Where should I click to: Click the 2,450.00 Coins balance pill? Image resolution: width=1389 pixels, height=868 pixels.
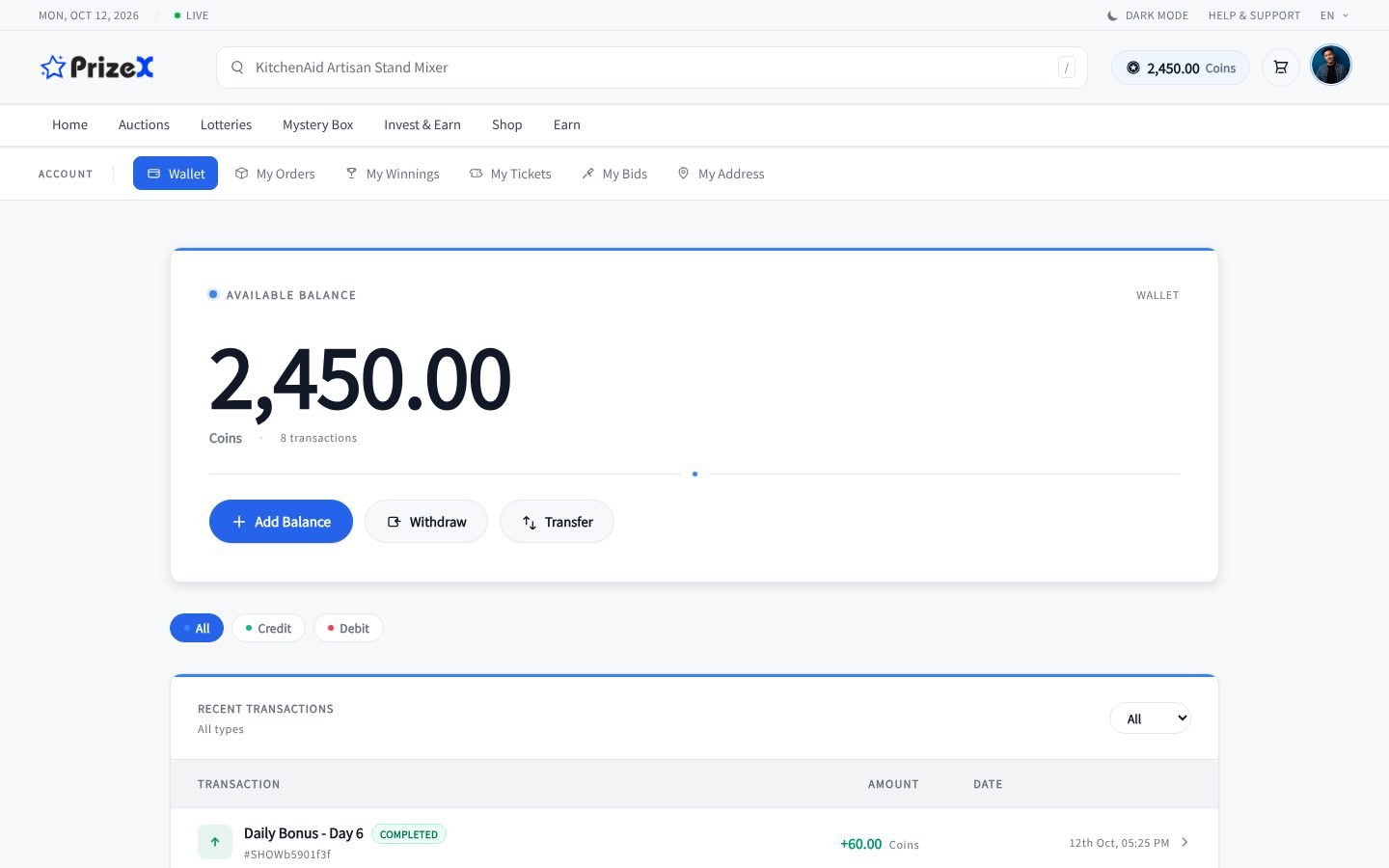[x=1181, y=68]
